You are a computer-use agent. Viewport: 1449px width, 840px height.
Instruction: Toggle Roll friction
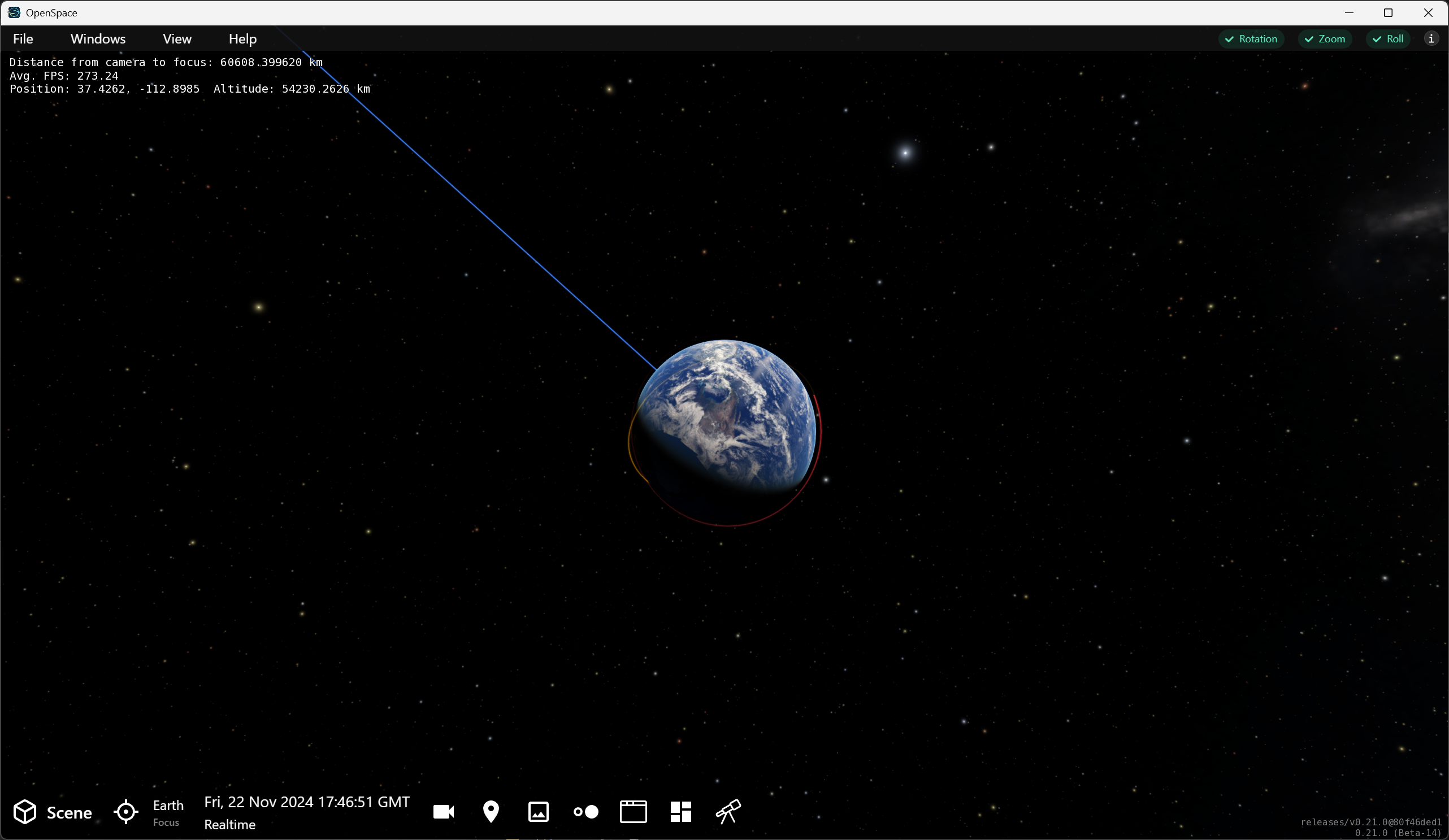pos(1388,39)
